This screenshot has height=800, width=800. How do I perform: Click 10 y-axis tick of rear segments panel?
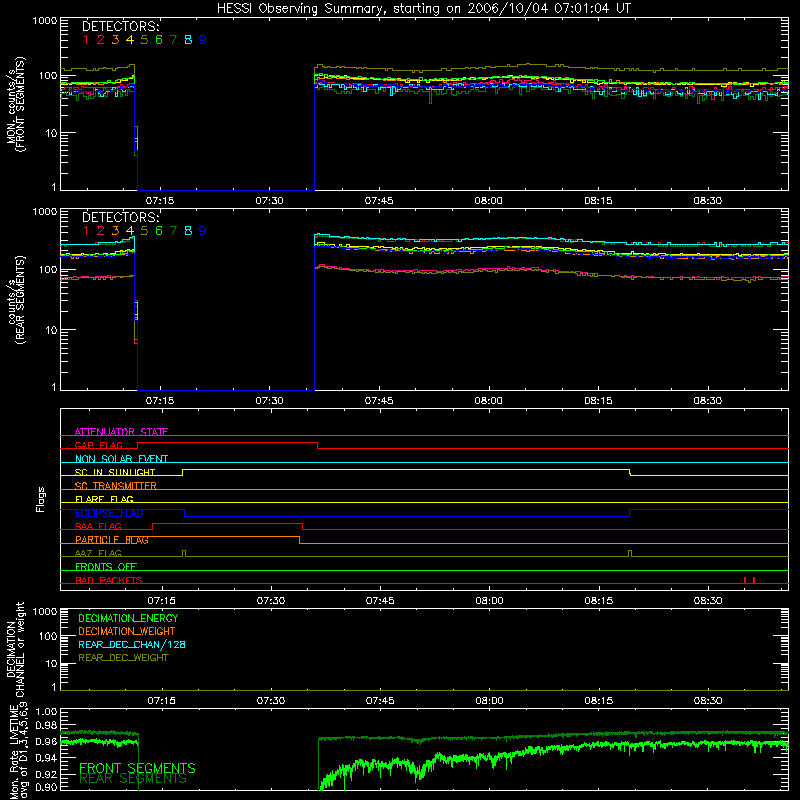51,330
